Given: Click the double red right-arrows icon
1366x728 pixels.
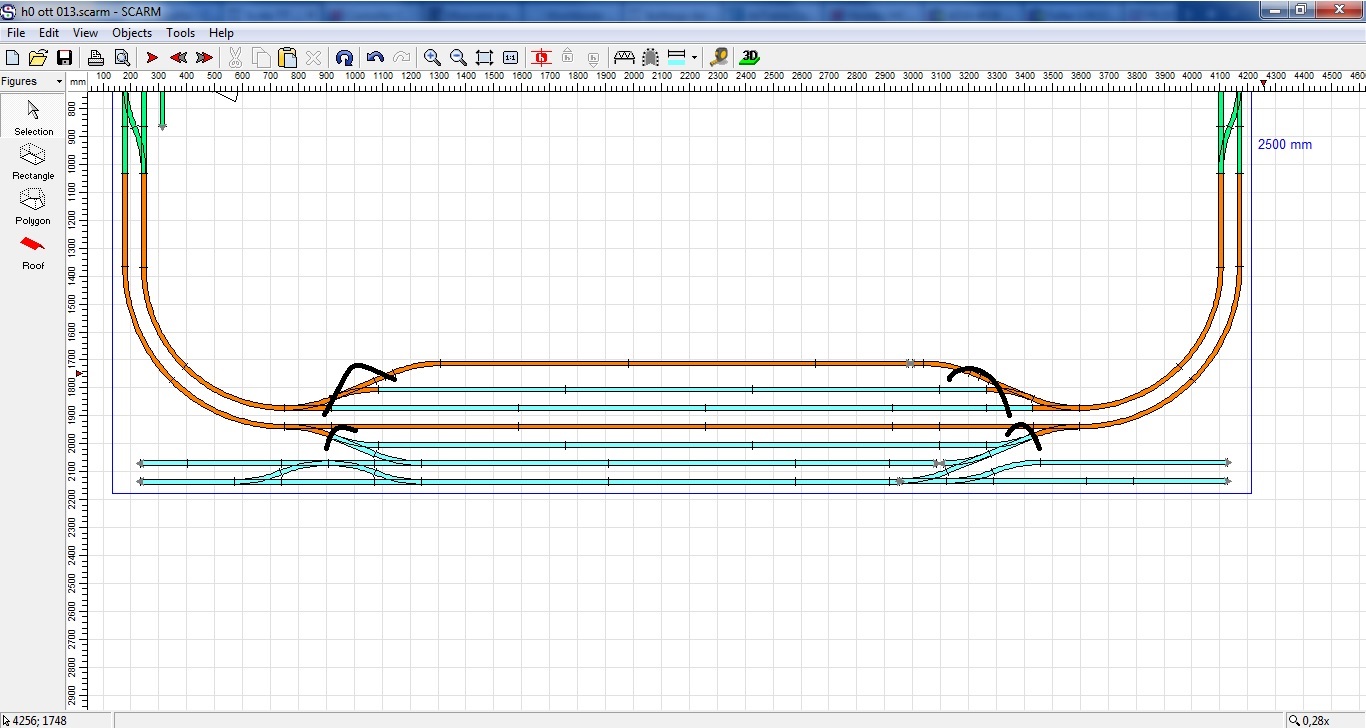Looking at the screenshot, I should pyautogui.click(x=204, y=58).
